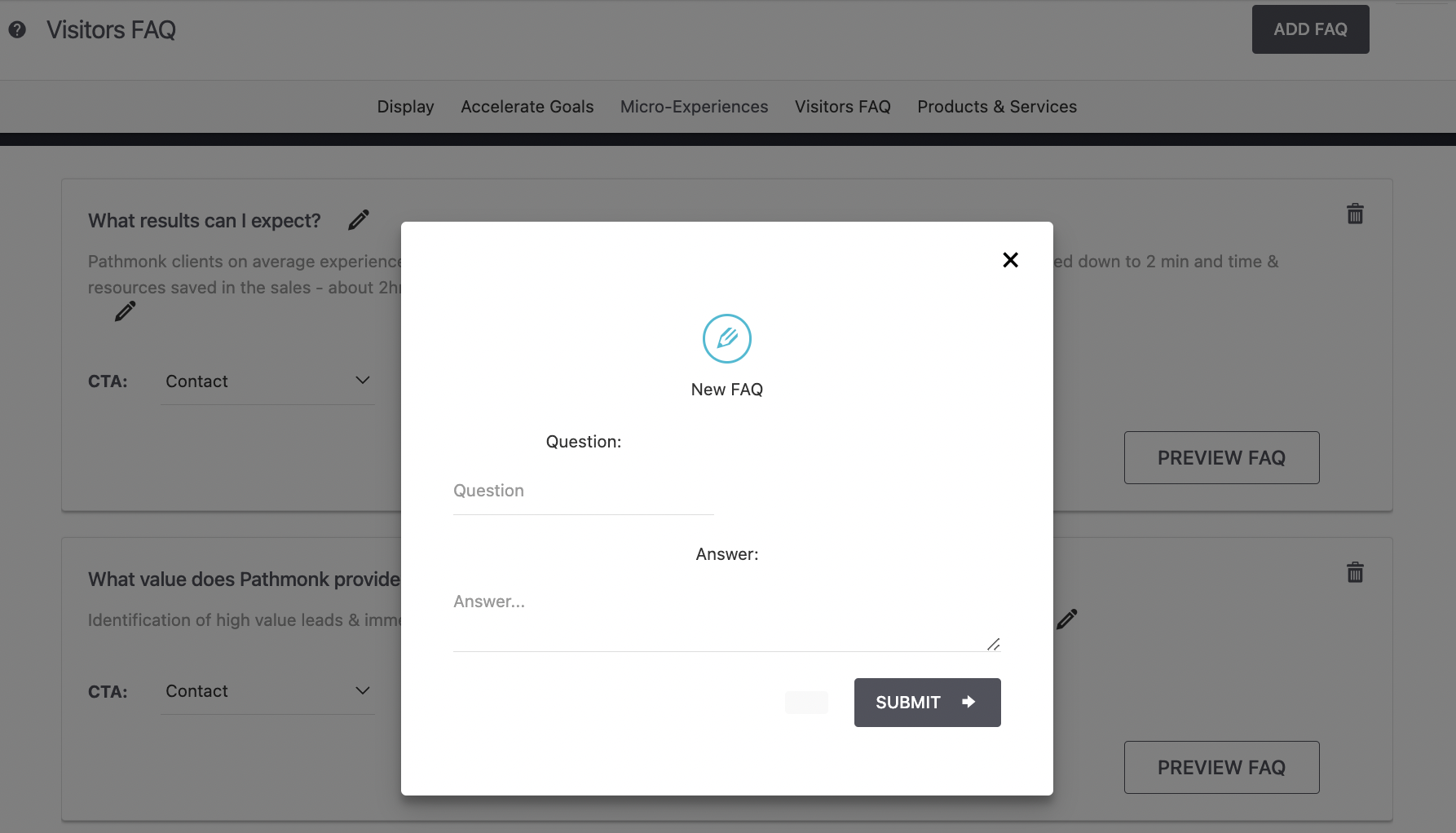Click the edit pencil beside the second FAQ answer
The width and height of the screenshot is (1456, 833).
pyautogui.click(x=1066, y=619)
